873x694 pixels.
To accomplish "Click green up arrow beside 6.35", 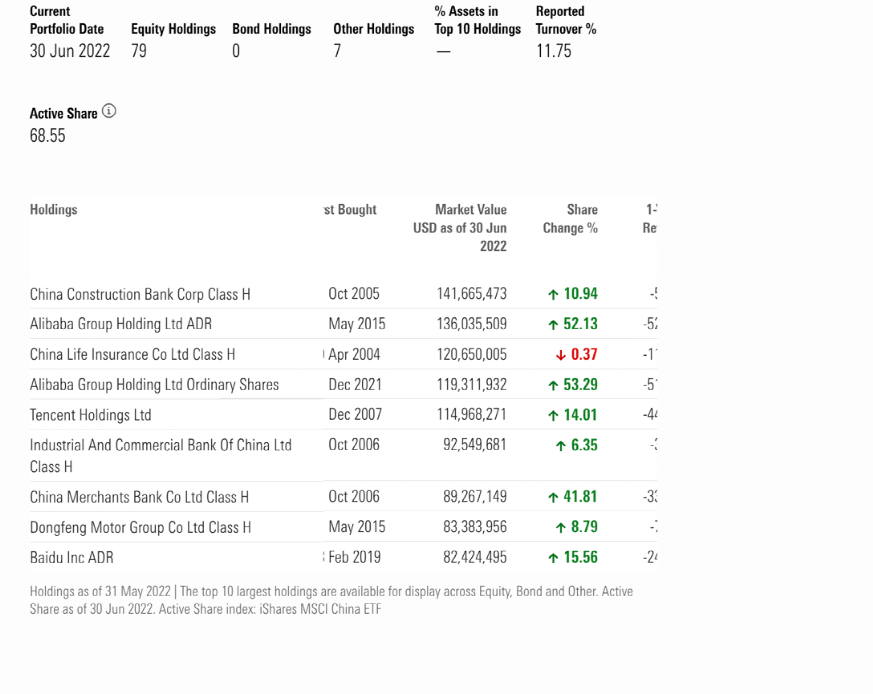I will 561,446.
